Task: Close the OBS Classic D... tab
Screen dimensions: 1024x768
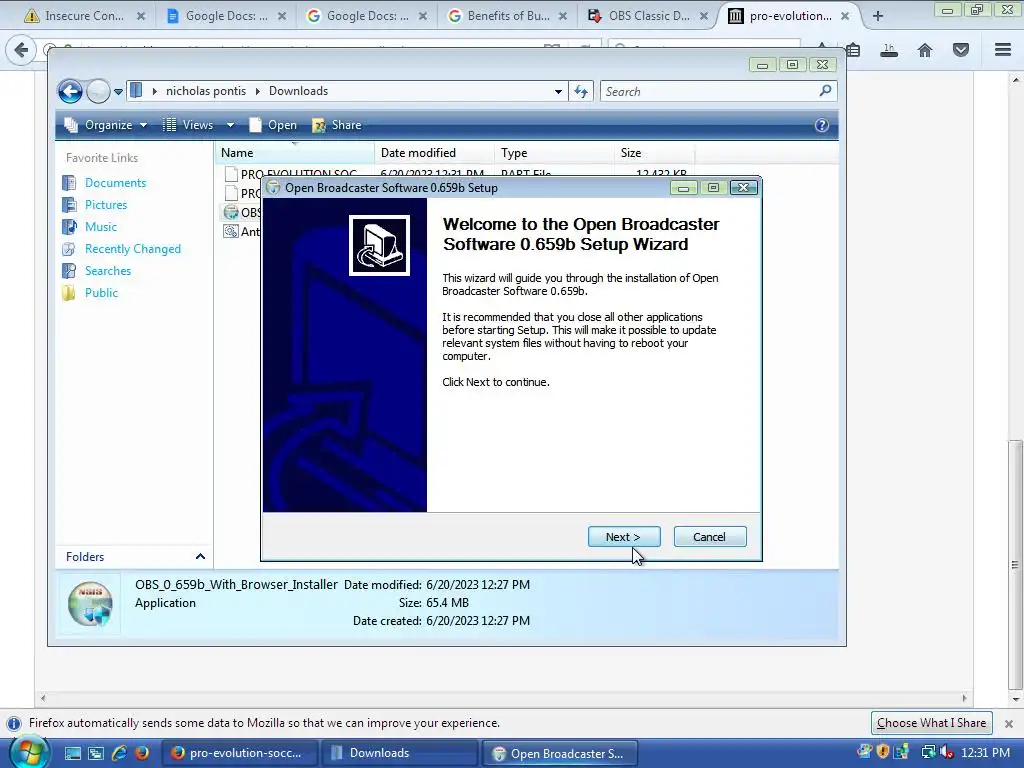Action: [x=704, y=16]
